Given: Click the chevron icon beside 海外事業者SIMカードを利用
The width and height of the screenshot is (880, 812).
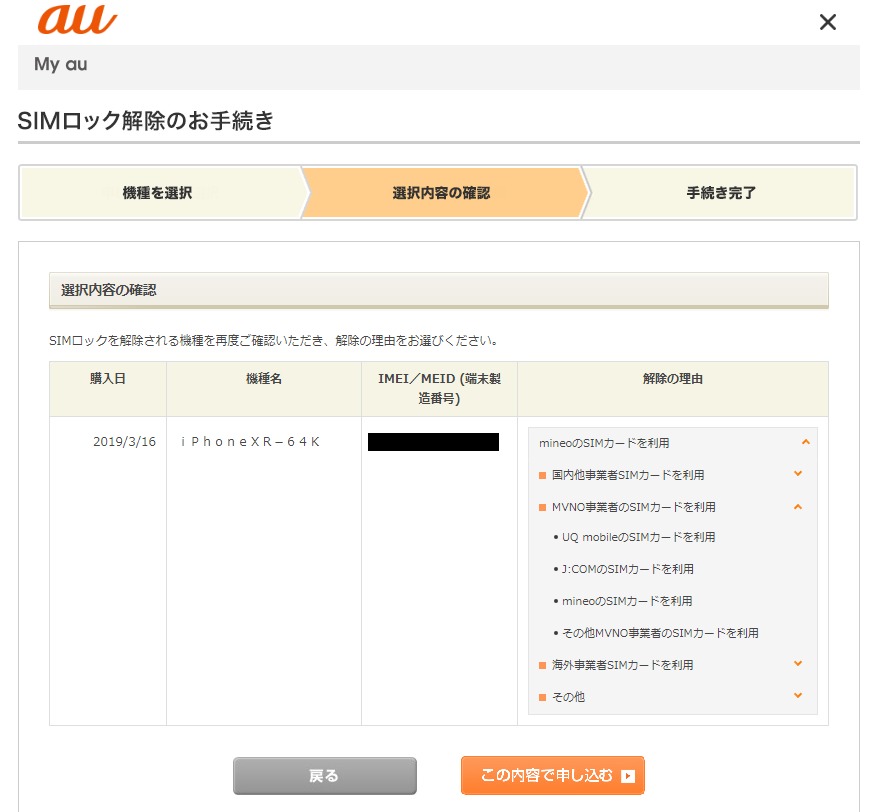Looking at the screenshot, I should [797, 664].
